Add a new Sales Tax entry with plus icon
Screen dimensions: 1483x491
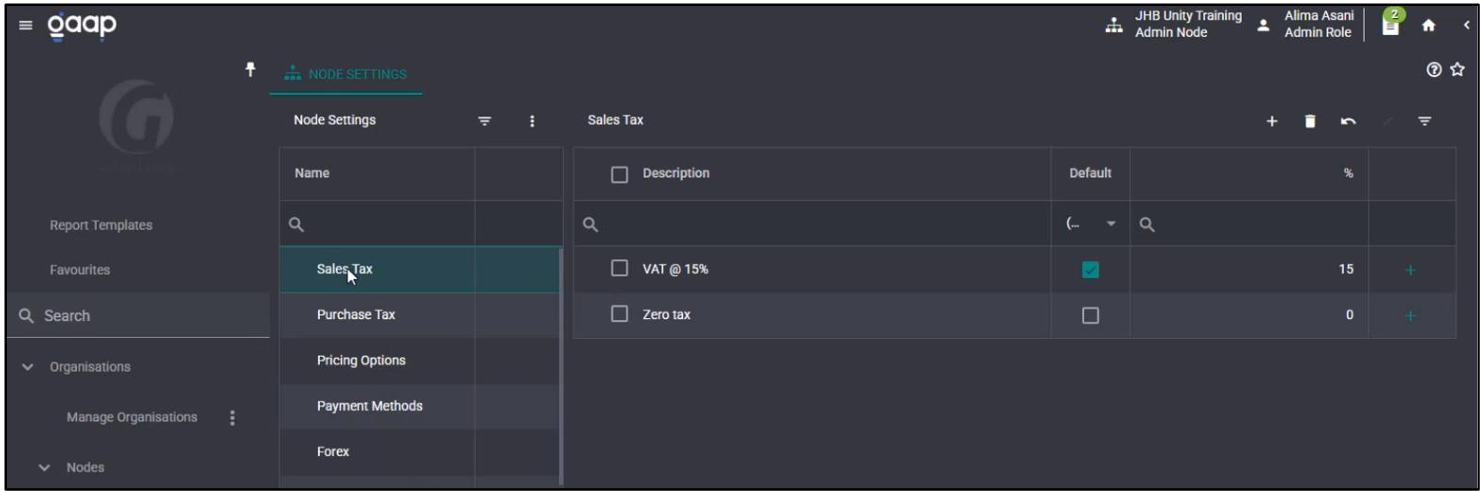pyautogui.click(x=1272, y=121)
